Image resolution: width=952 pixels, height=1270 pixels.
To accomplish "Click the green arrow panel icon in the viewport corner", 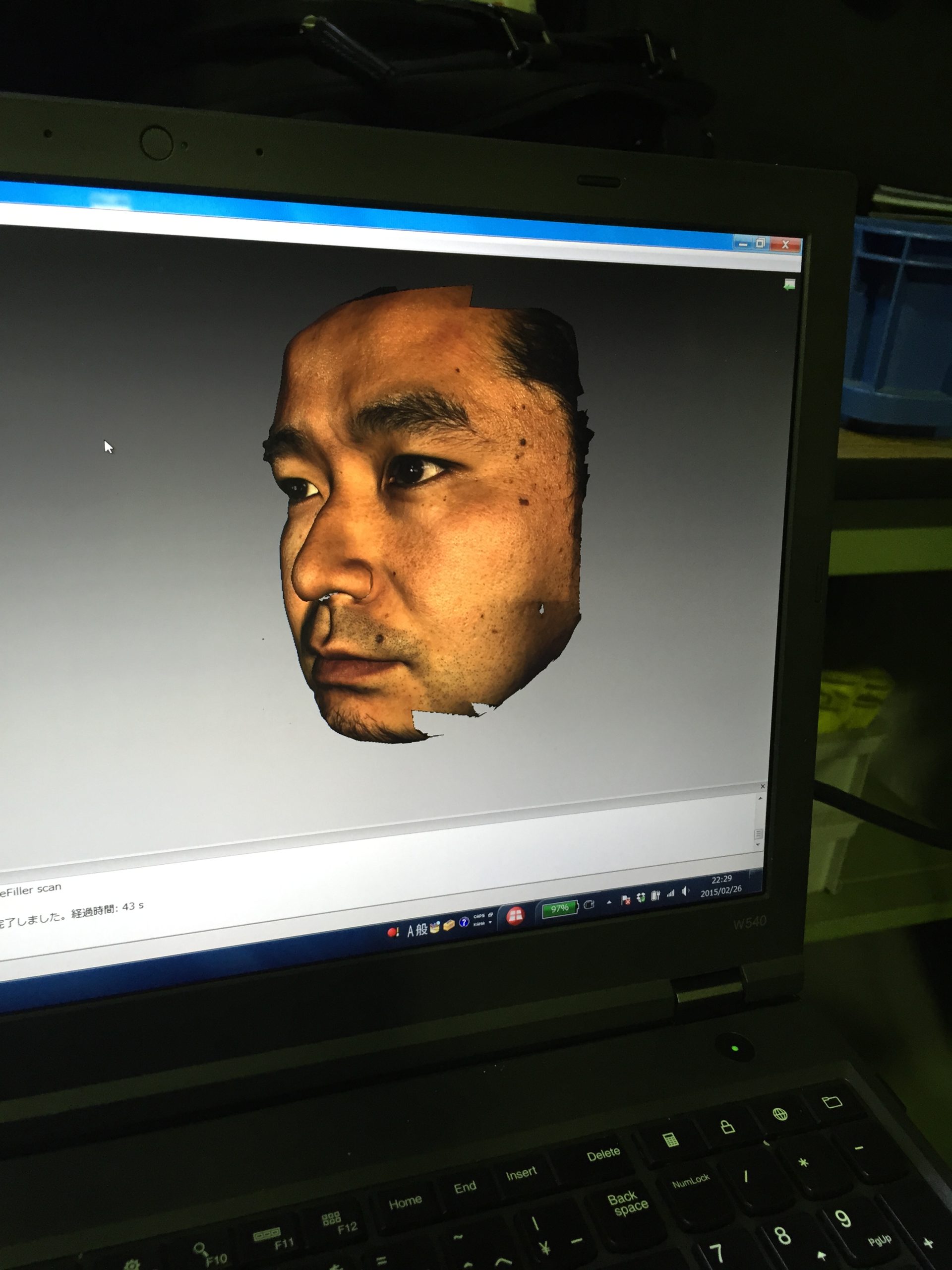I will [x=789, y=284].
